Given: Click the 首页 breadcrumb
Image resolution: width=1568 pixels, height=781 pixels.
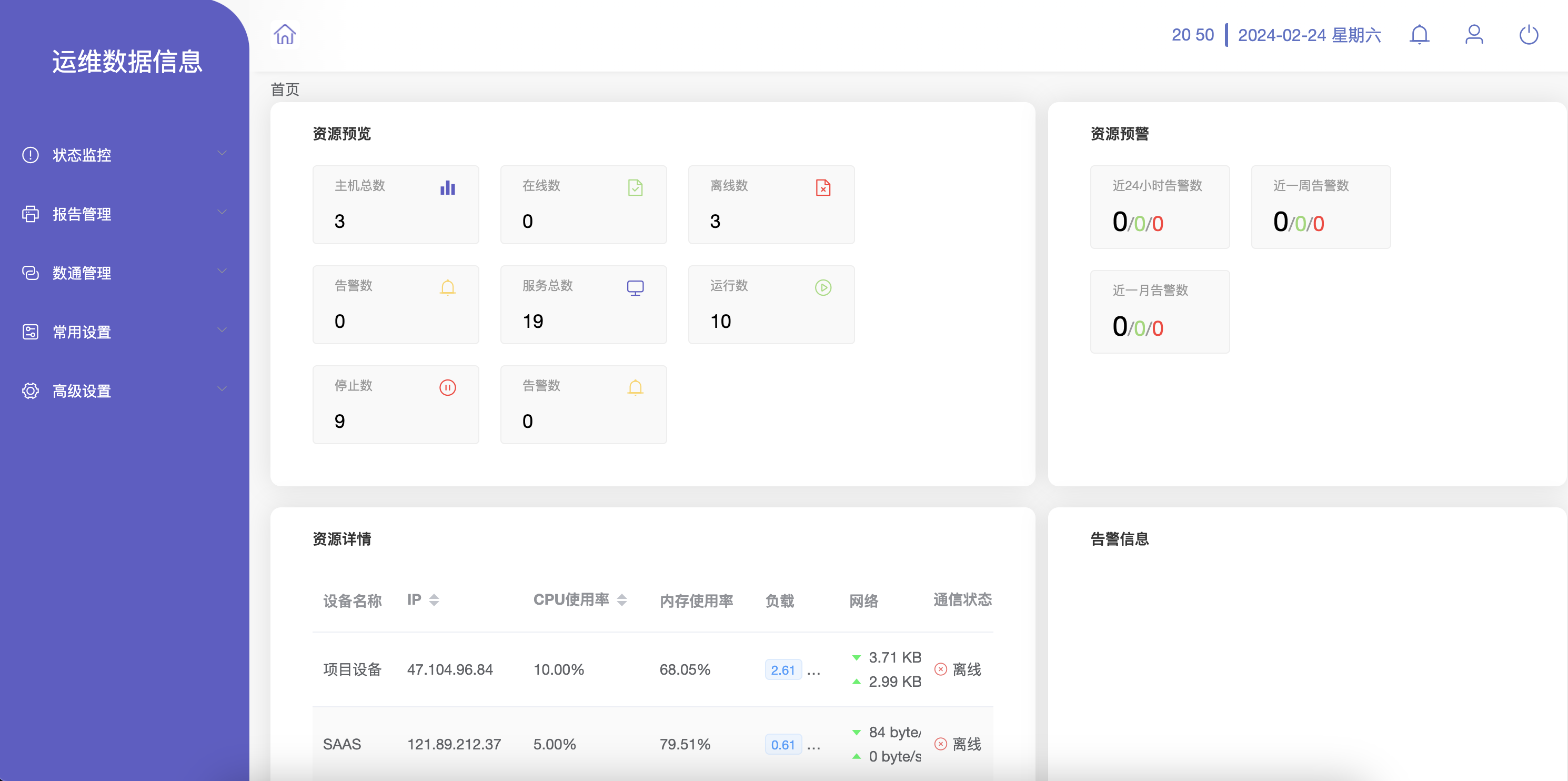Looking at the screenshot, I should (285, 89).
